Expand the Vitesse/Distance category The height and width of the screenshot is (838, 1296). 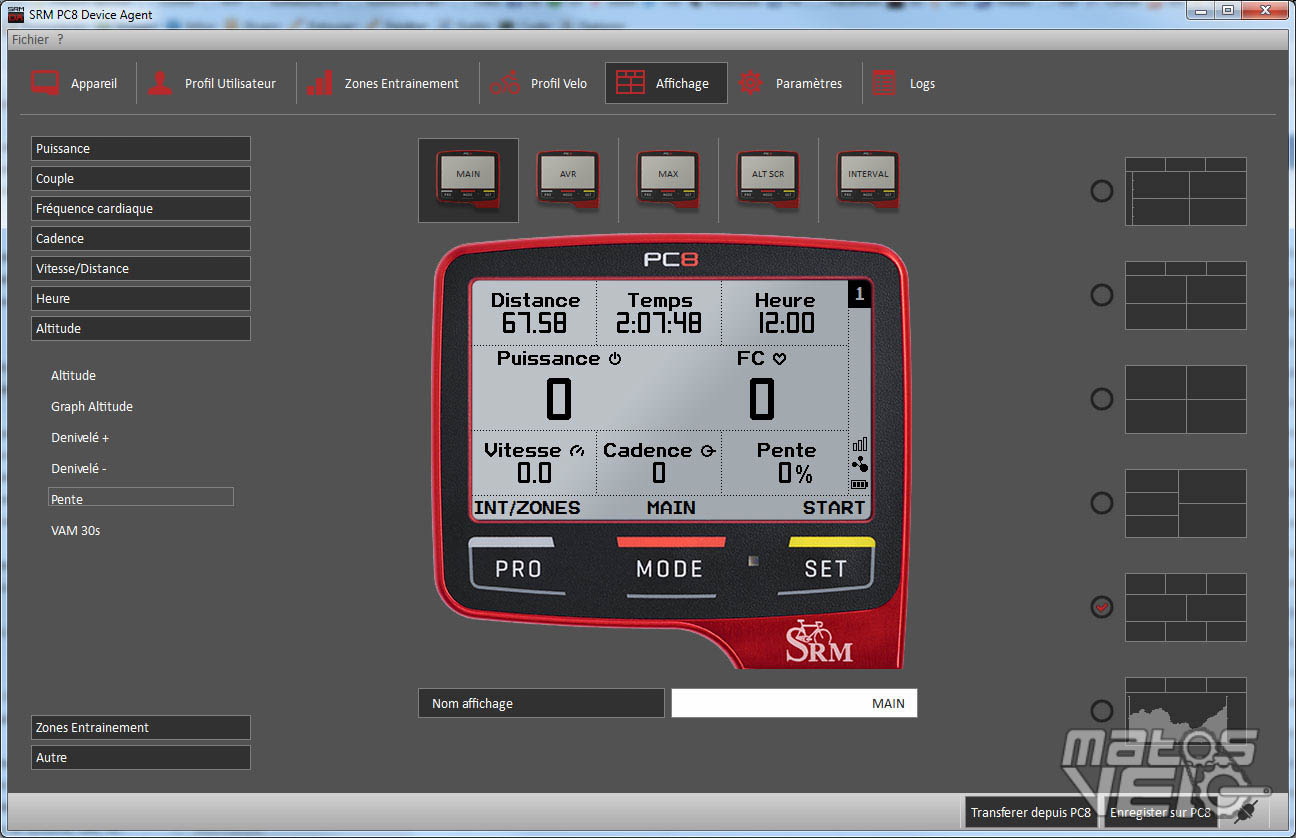point(141,268)
